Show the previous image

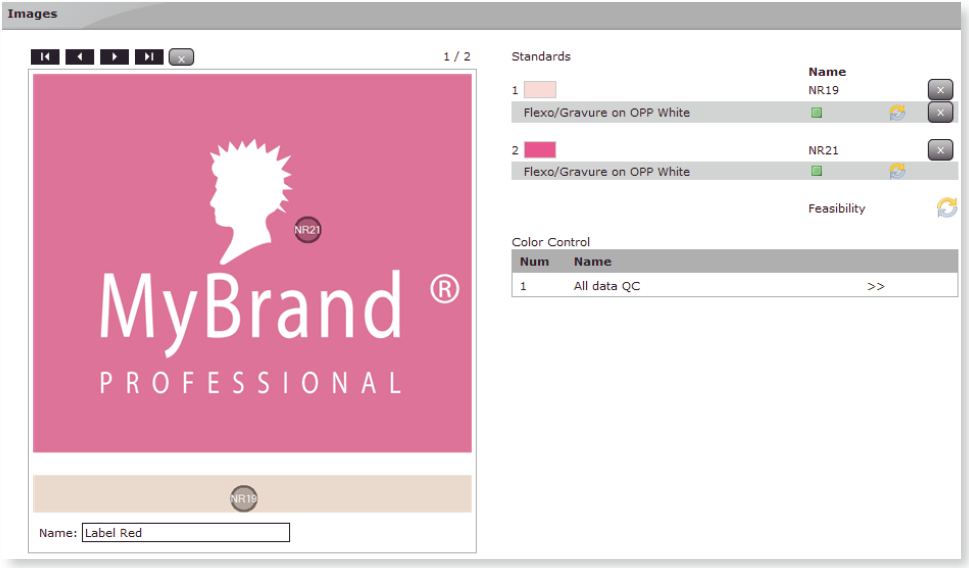[x=80, y=57]
